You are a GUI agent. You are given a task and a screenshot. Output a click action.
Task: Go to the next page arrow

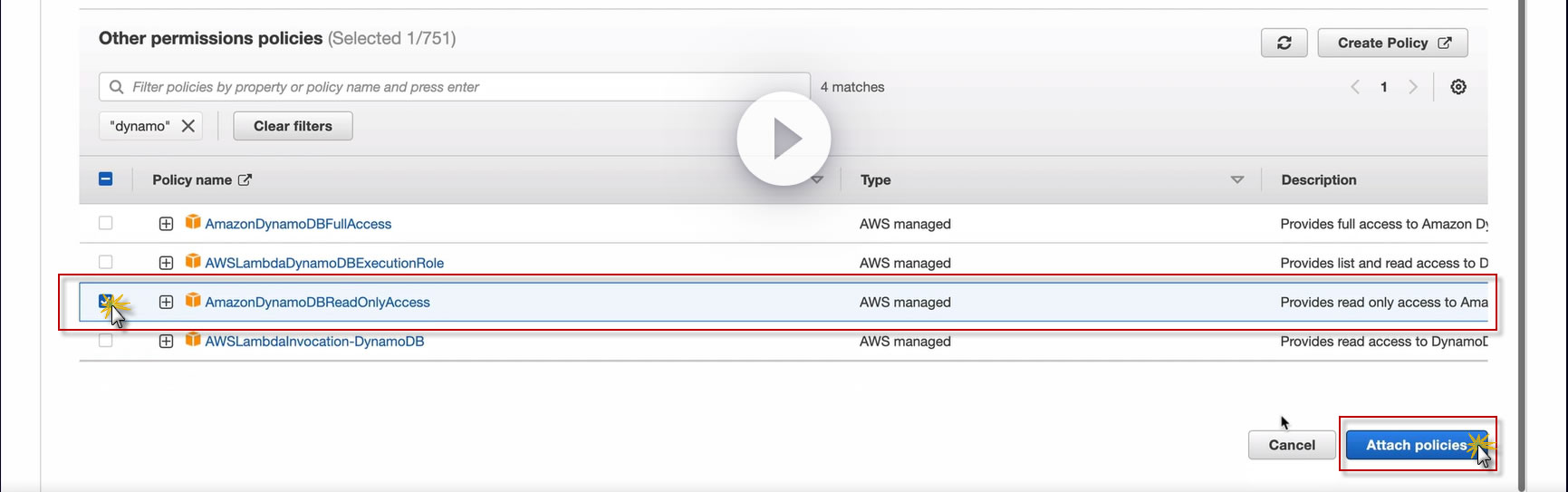point(1412,87)
